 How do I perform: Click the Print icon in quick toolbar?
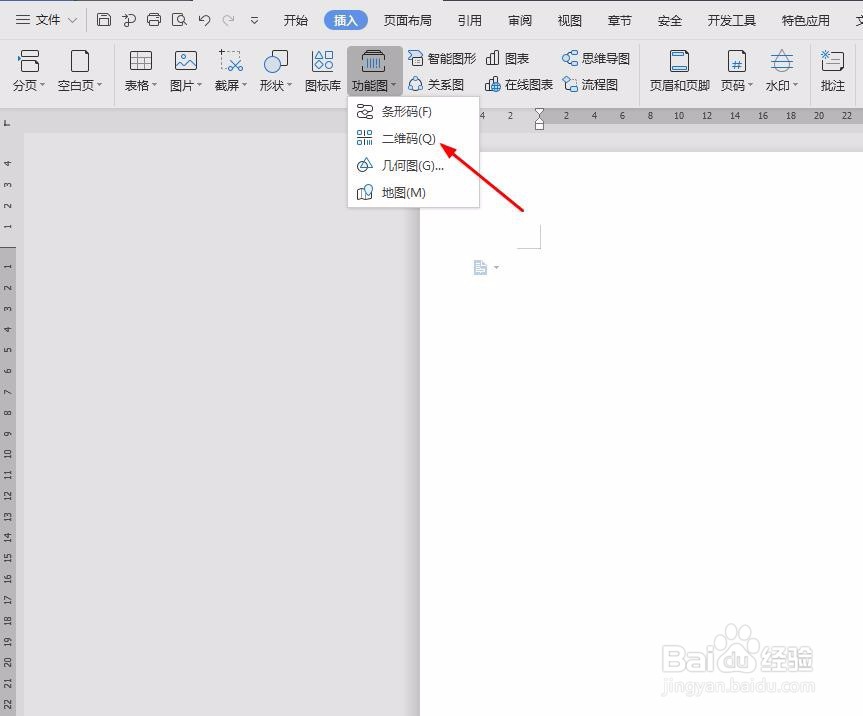(x=154, y=20)
